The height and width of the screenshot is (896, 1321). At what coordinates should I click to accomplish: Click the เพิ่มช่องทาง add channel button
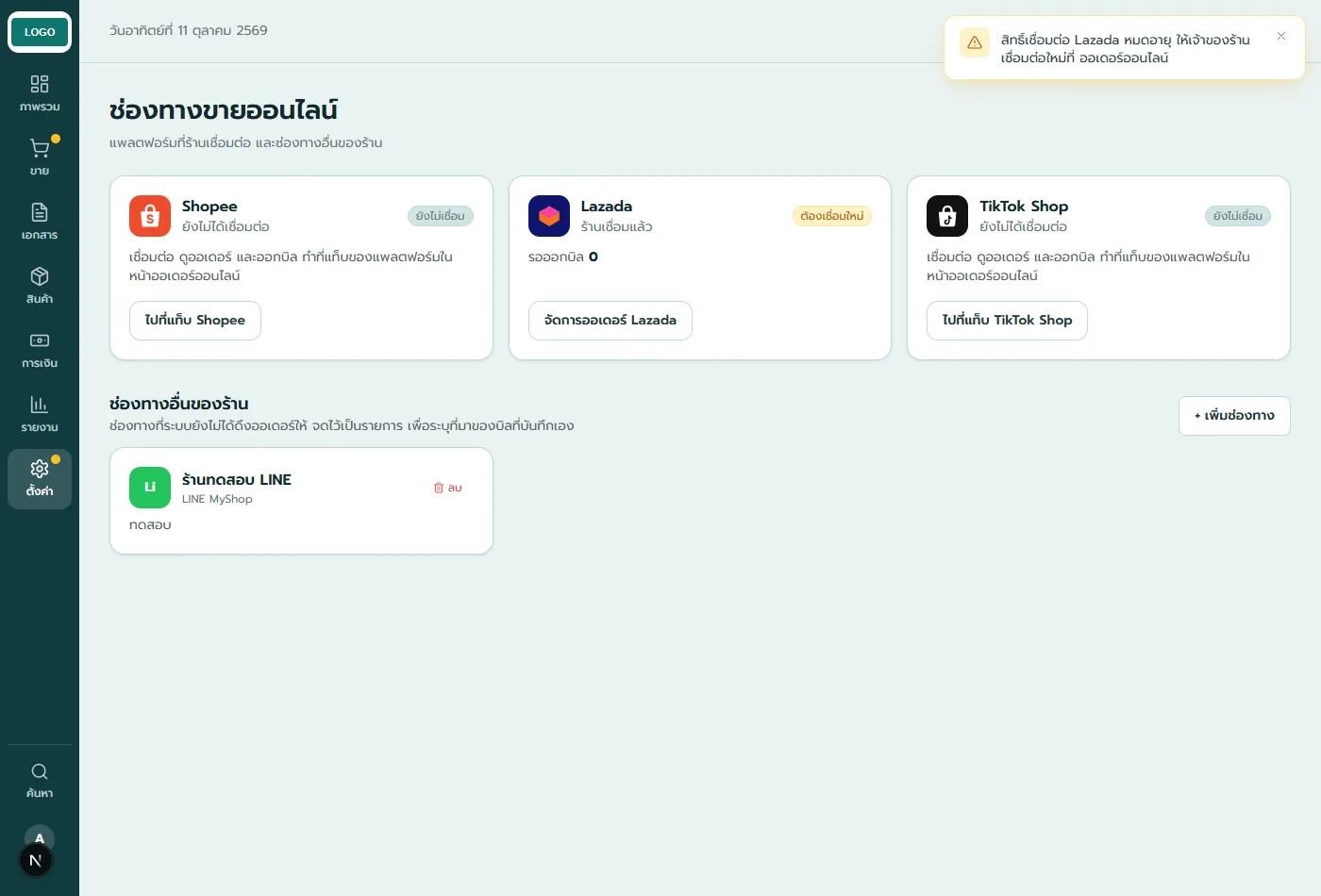1234,416
